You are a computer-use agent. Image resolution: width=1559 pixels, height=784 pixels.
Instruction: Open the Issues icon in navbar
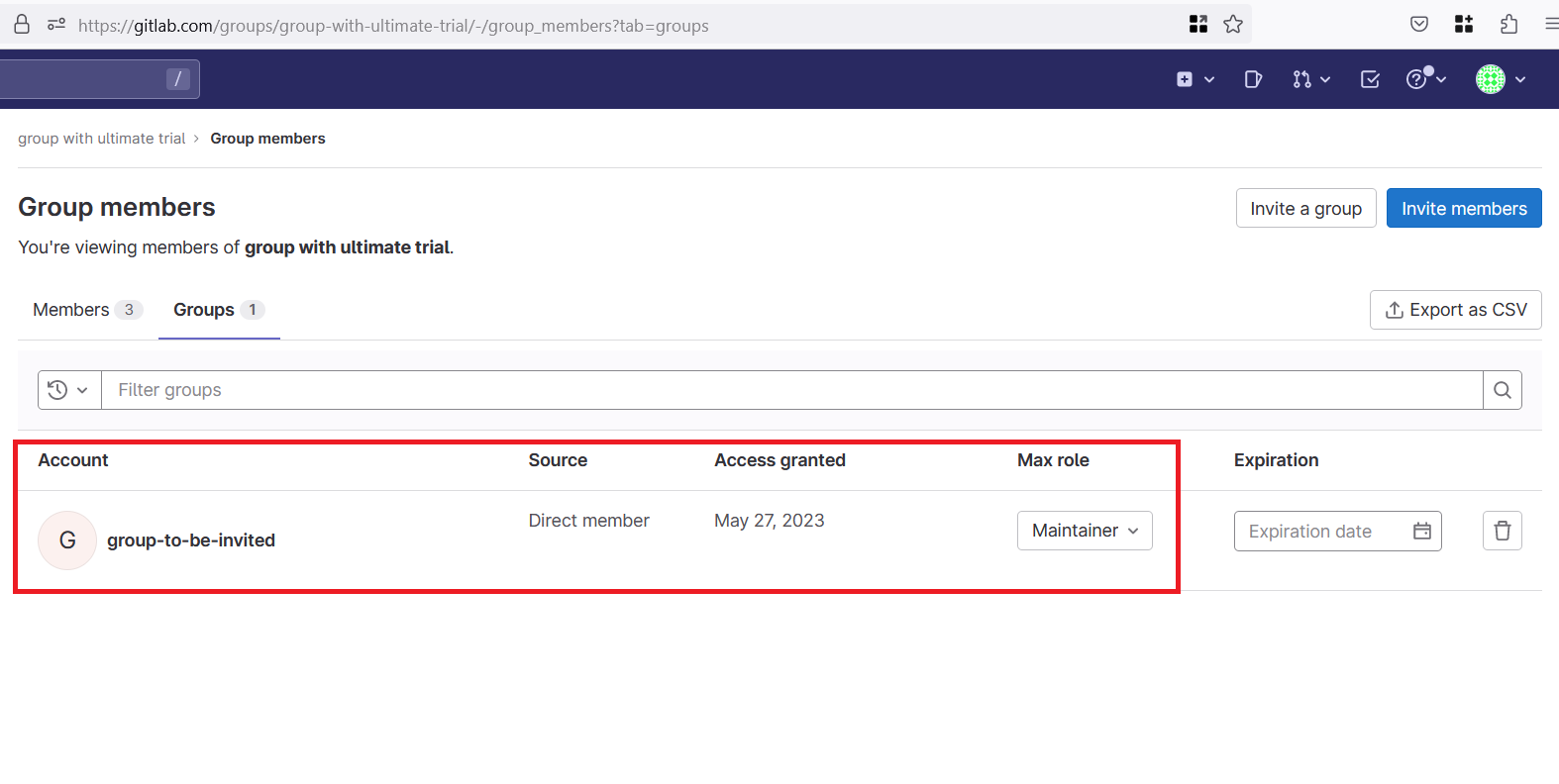[x=1253, y=79]
